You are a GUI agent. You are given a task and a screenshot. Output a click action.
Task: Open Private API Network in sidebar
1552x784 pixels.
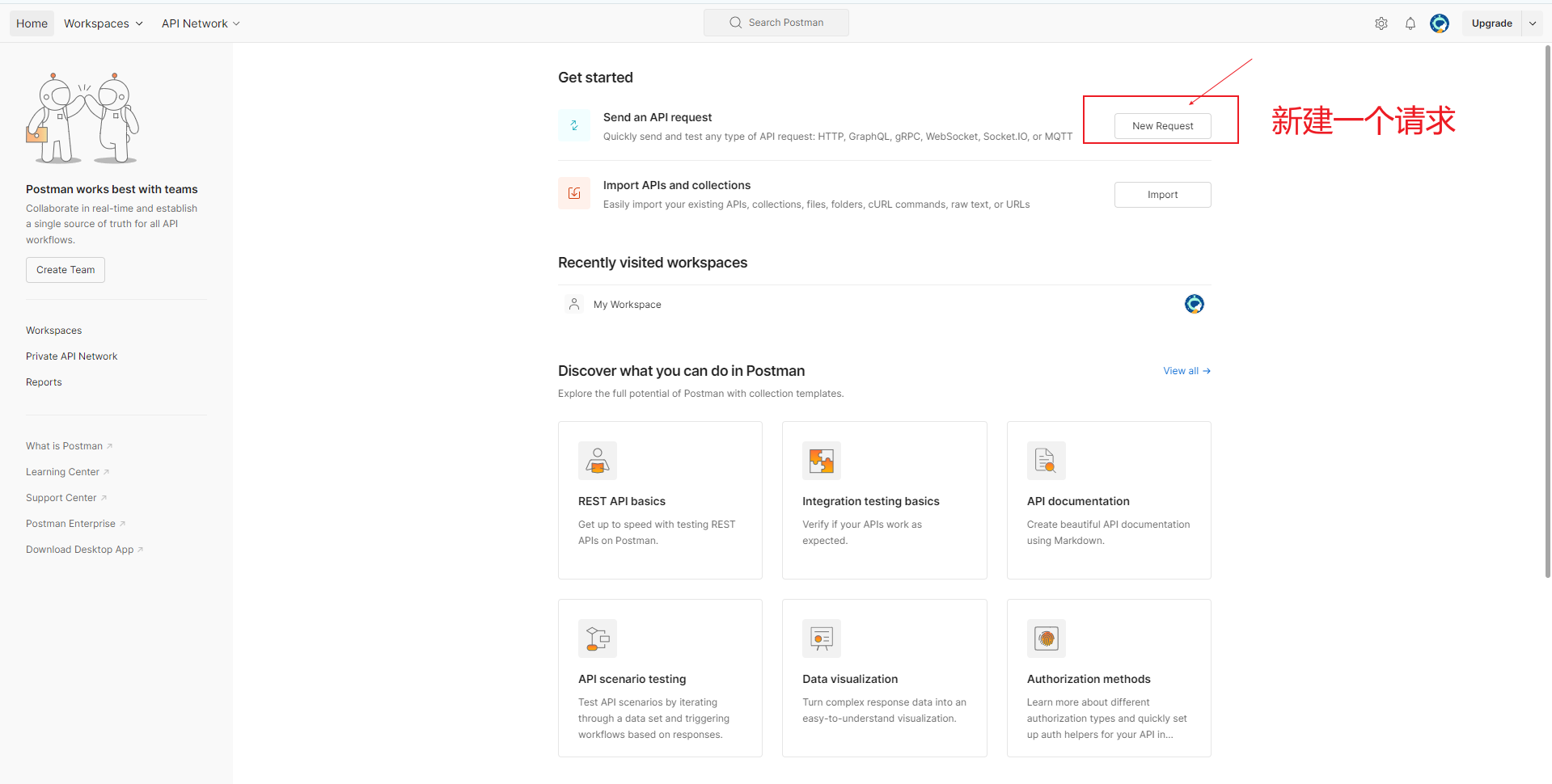pos(71,356)
